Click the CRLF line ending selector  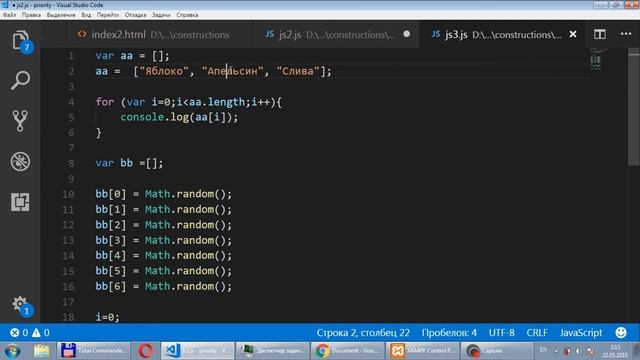pos(537,333)
